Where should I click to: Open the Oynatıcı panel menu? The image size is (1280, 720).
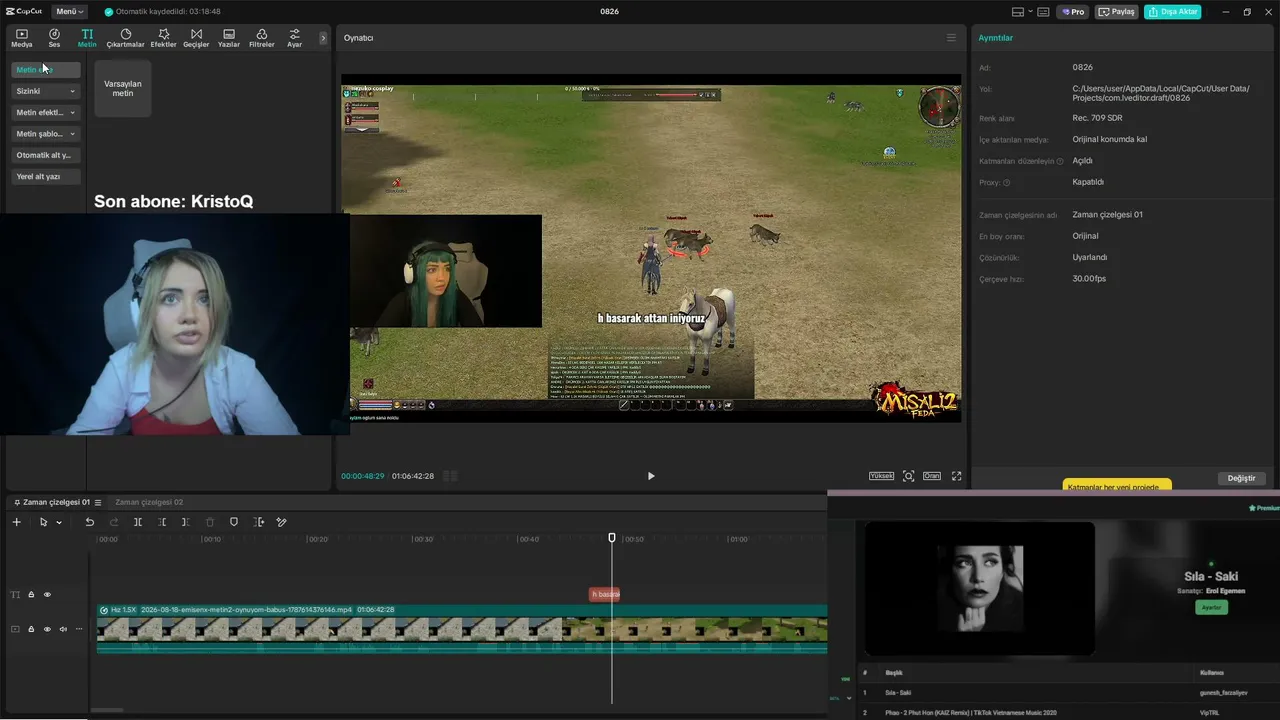click(951, 38)
